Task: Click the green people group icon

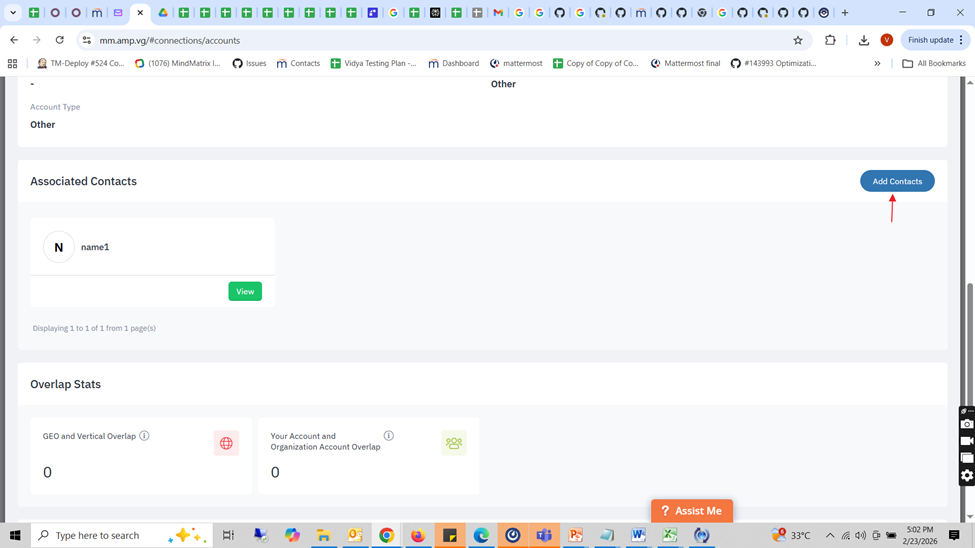Action: [x=454, y=443]
